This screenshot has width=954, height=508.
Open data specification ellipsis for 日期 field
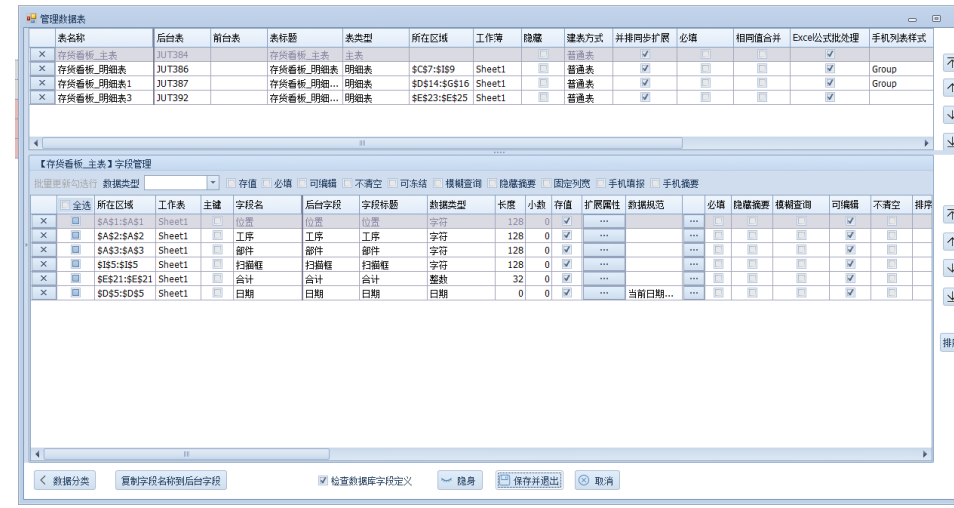pyautogui.click(x=693, y=293)
